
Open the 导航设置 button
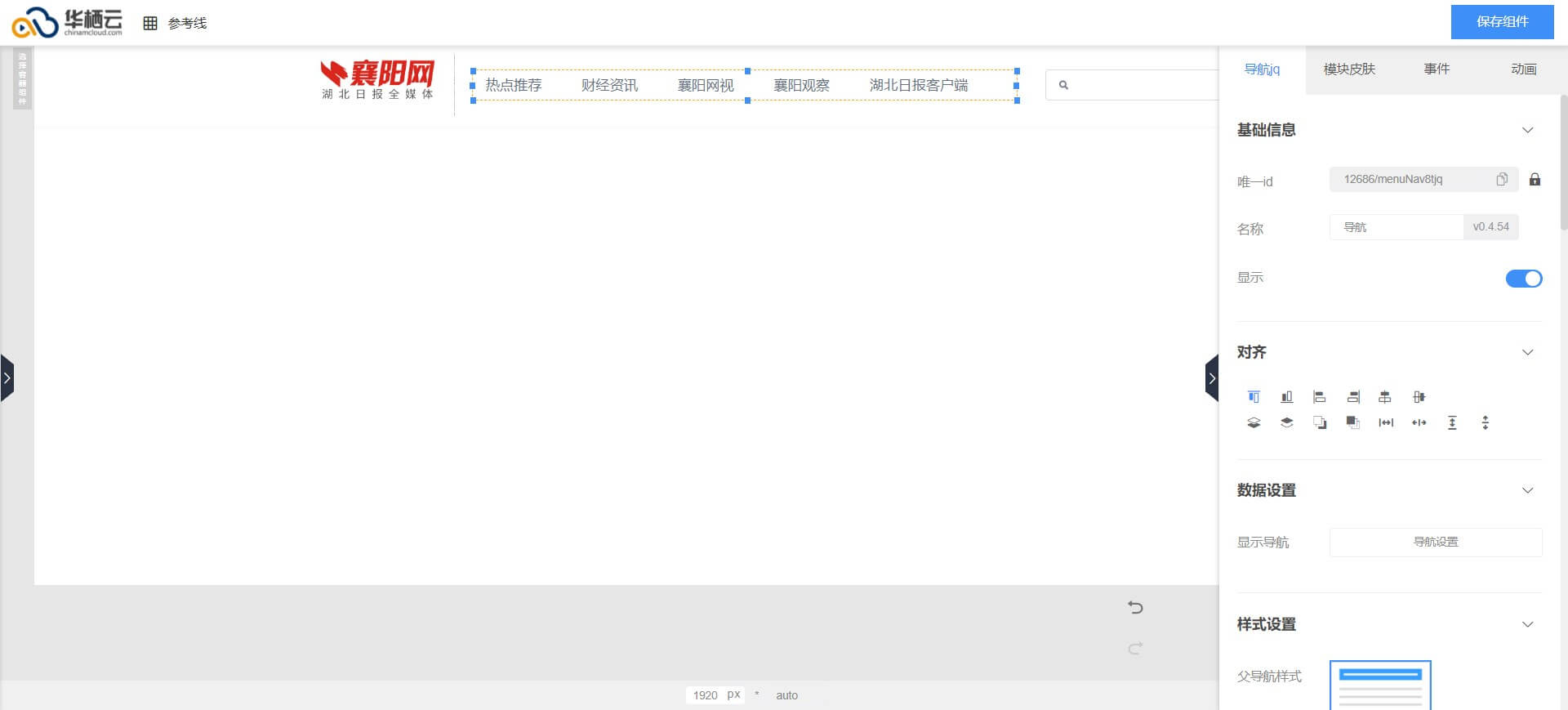[1435, 543]
